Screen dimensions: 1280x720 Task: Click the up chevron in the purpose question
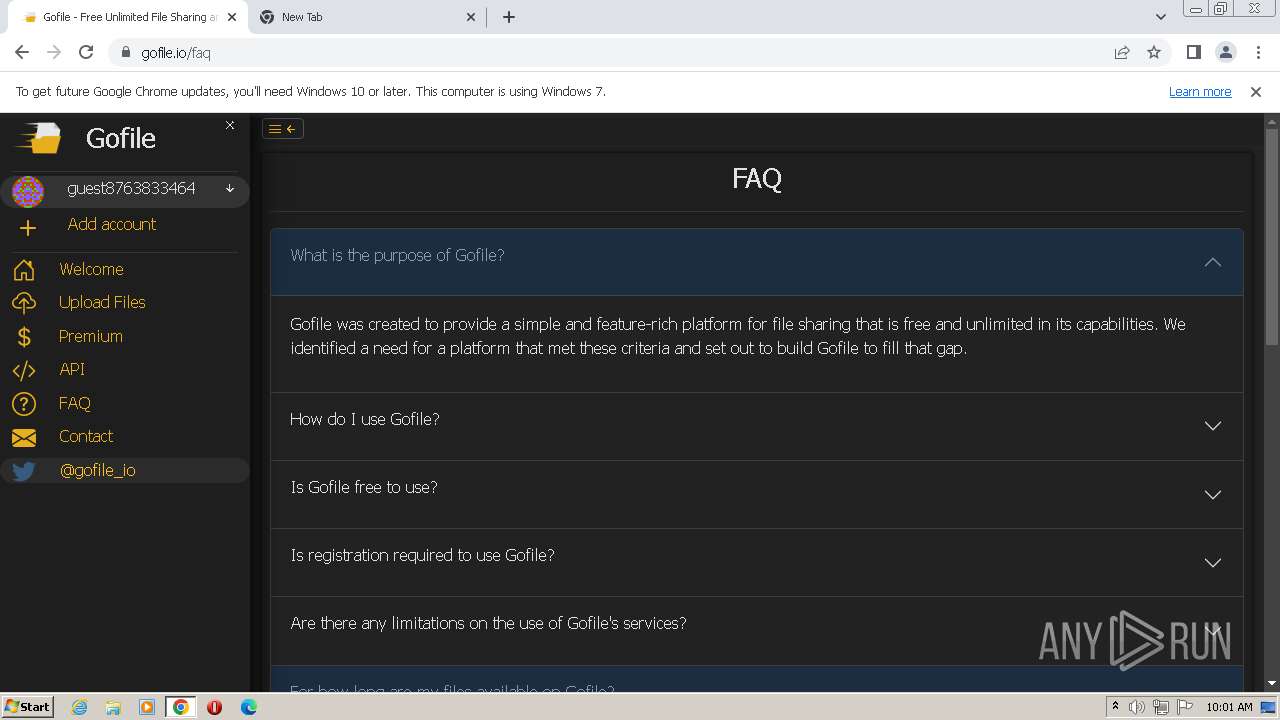(1213, 262)
